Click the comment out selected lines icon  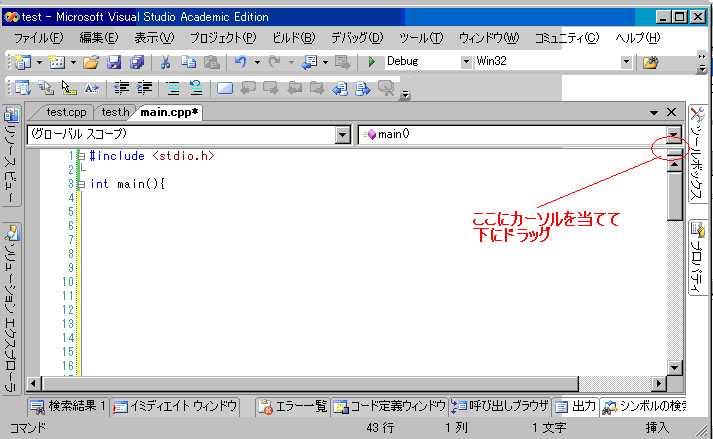pyautogui.click(x=173, y=88)
